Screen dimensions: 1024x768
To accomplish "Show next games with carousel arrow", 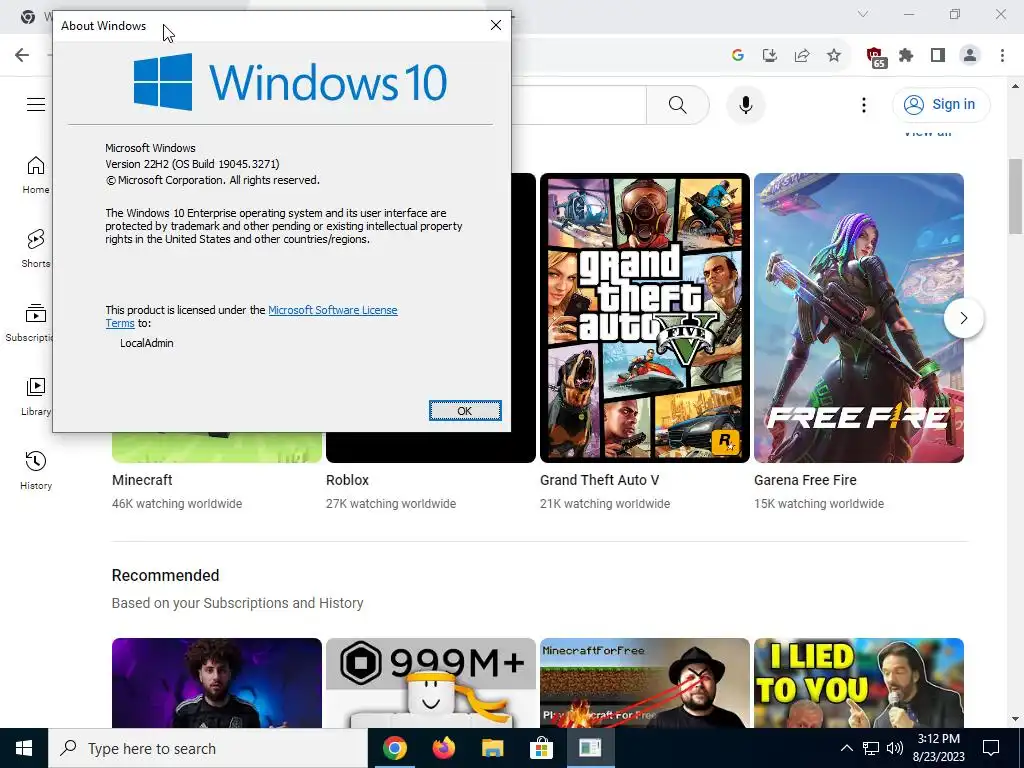I will tap(964, 318).
